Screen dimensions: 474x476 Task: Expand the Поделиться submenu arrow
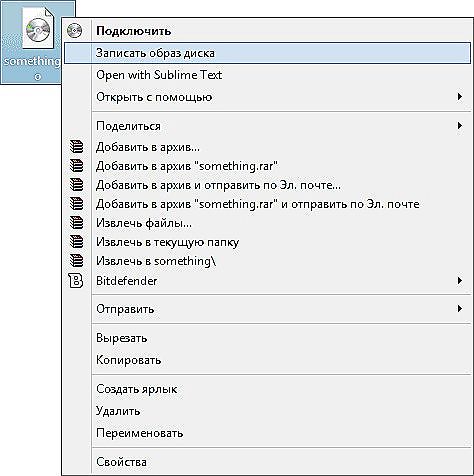460,126
